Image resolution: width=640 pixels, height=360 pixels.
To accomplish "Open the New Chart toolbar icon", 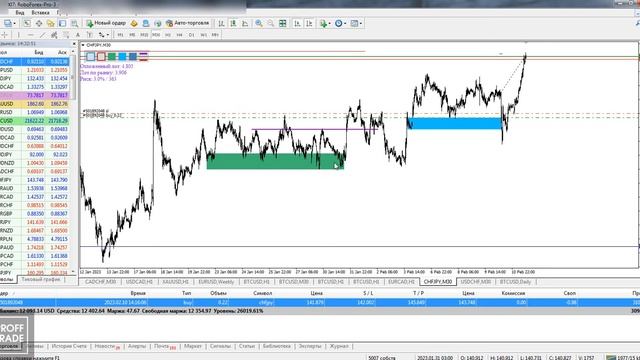I will click(8, 23).
